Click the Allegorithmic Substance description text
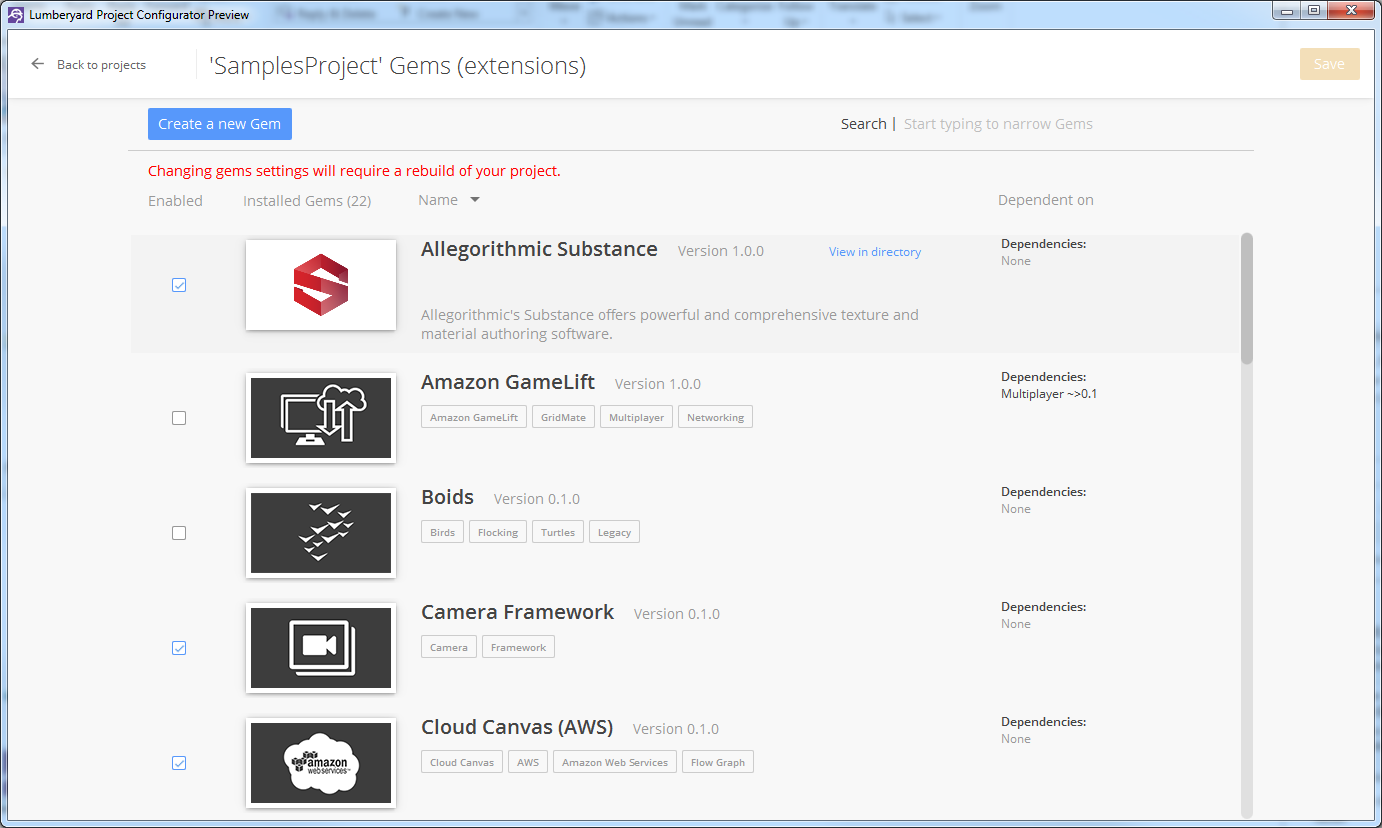Screen dimensions: 1382x828 tap(670, 324)
